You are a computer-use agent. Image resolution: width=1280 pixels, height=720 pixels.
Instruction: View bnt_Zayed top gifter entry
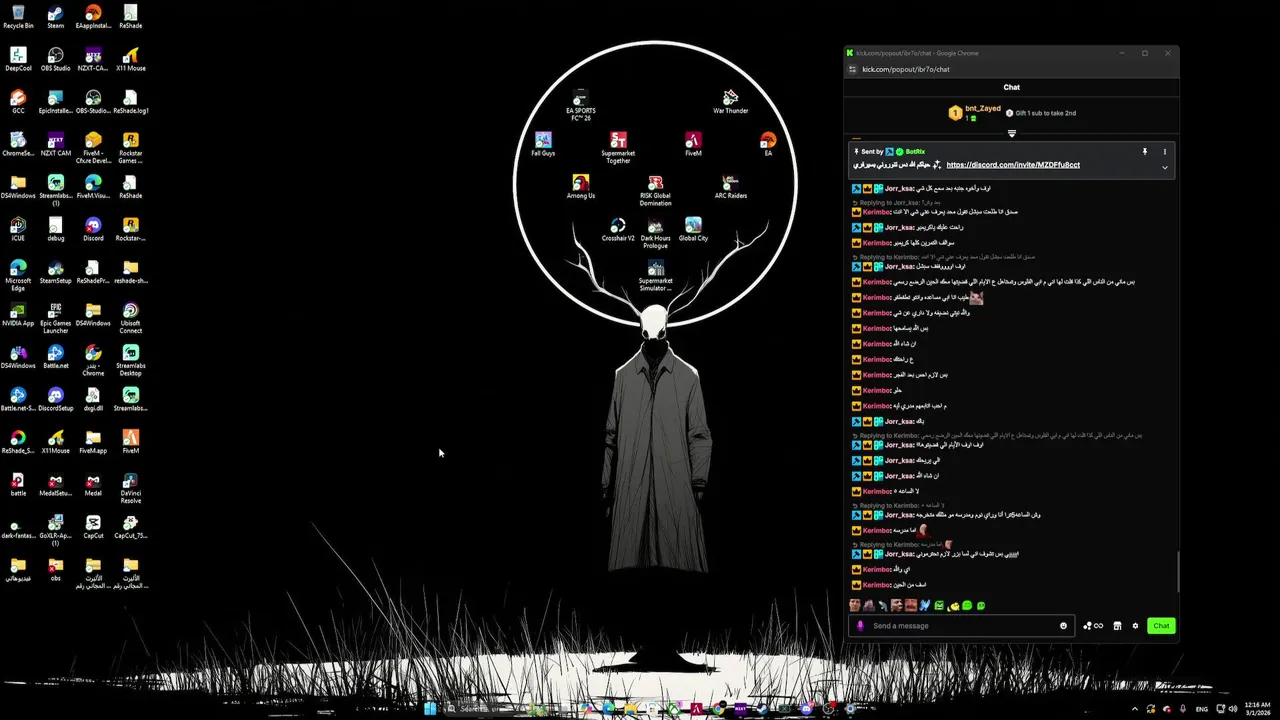pos(974,113)
